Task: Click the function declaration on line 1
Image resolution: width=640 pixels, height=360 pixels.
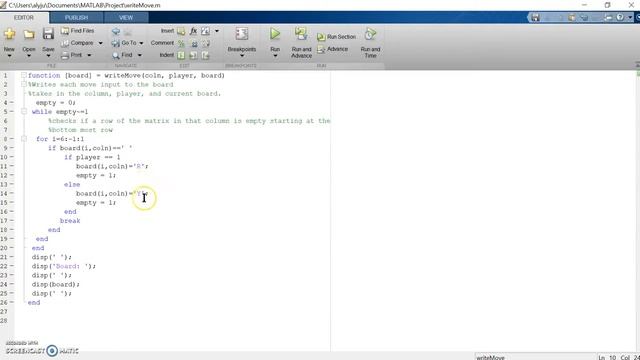Action: 126,75
